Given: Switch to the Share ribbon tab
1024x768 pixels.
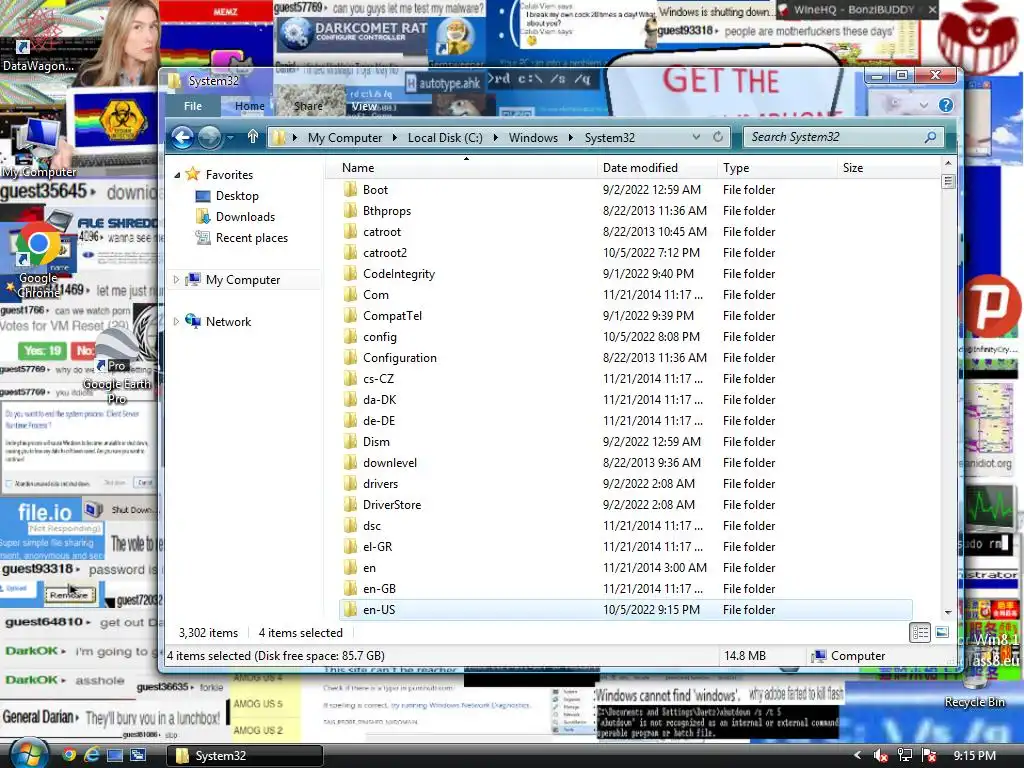Looking at the screenshot, I should pos(308,106).
